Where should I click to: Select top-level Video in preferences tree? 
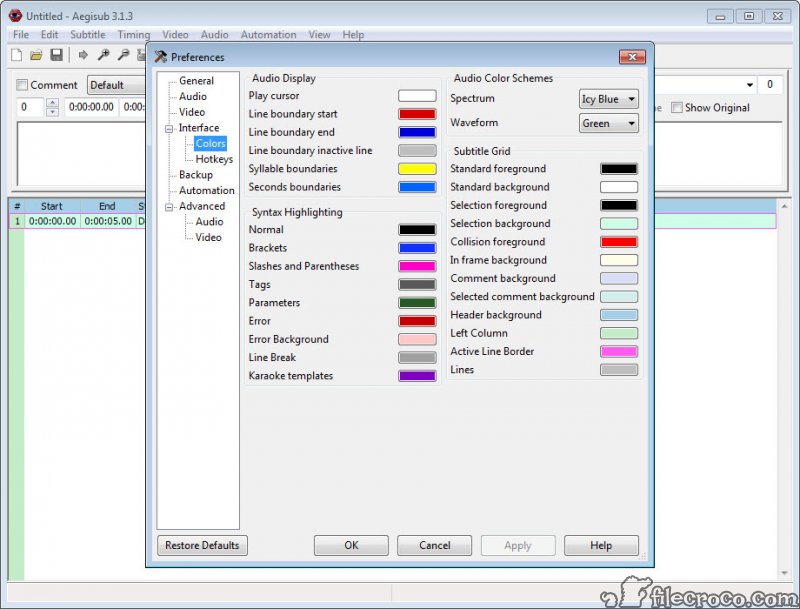click(192, 112)
